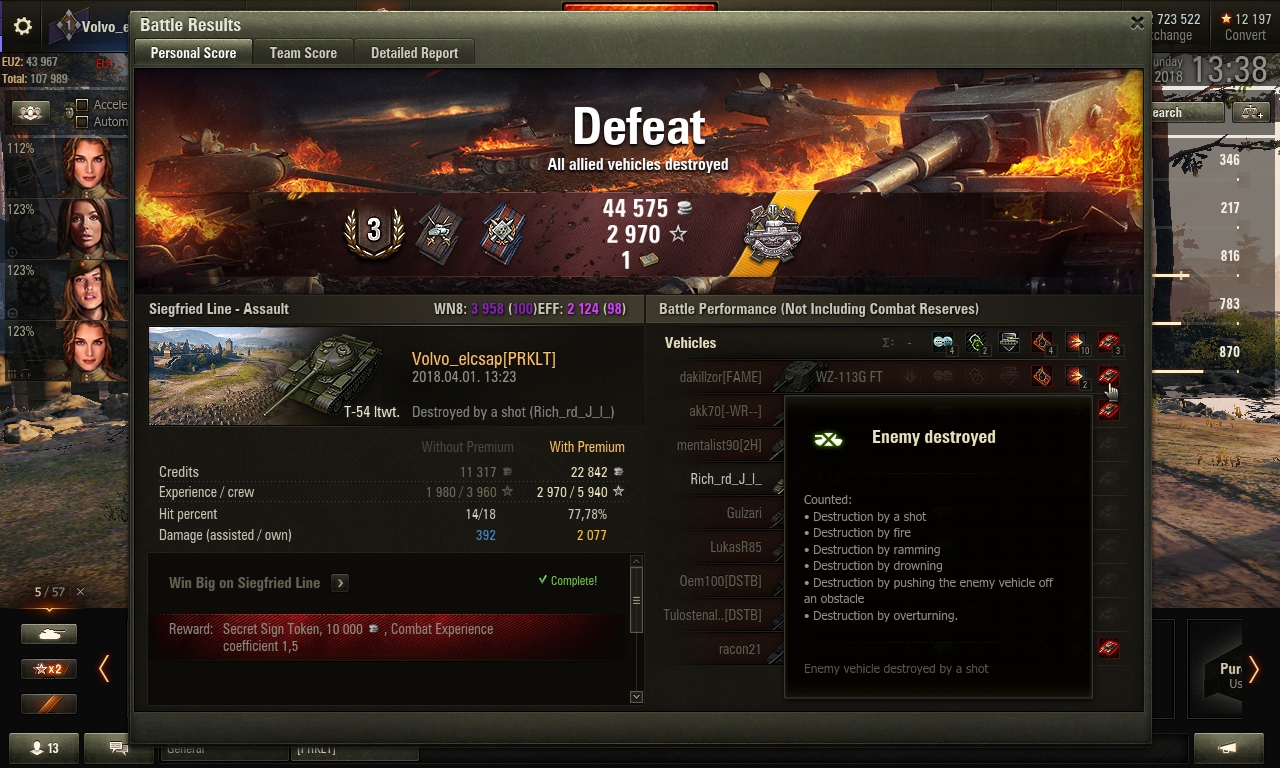1280x768 pixels.
Task: Click the Top Gun medal on the banner
Action: [x=438, y=233]
